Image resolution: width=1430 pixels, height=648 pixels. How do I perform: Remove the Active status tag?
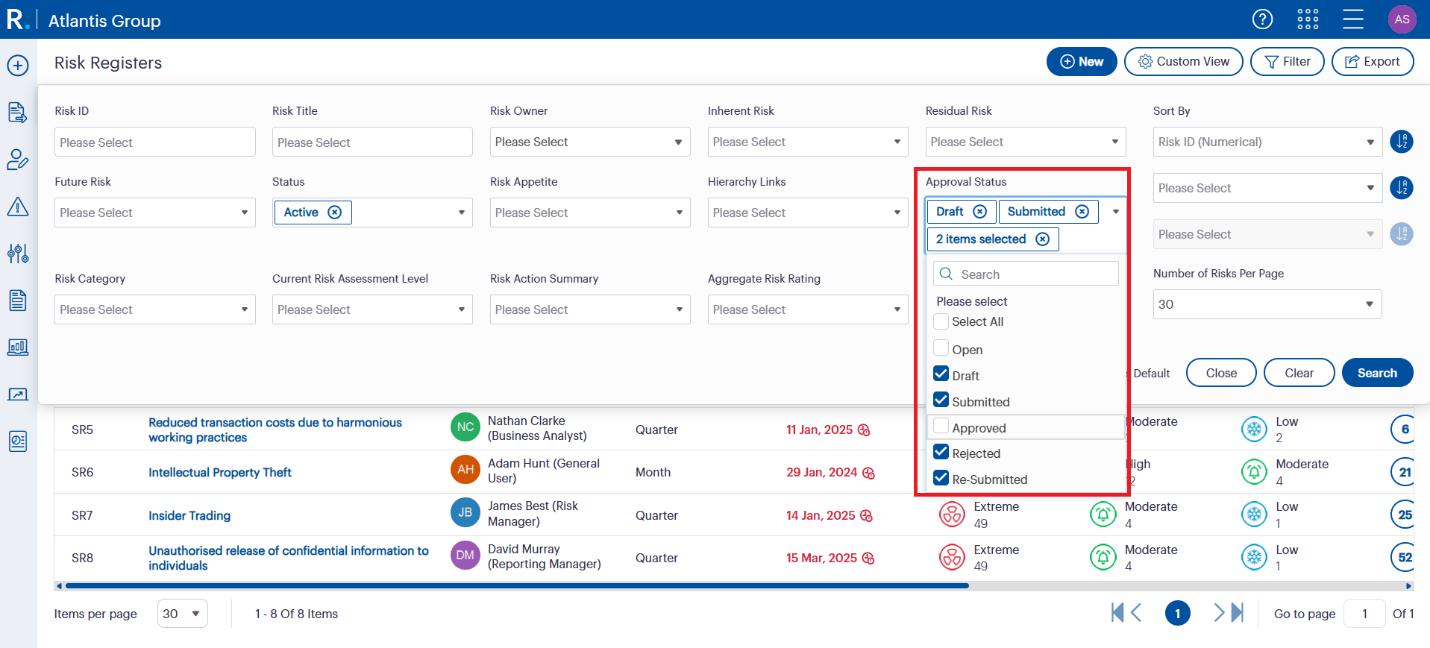tap(334, 212)
